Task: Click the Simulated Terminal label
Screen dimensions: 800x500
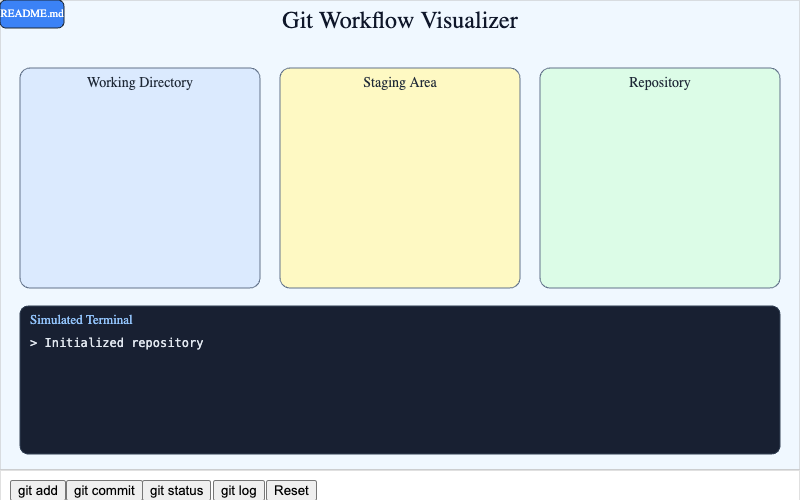Action: coord(81,320)
